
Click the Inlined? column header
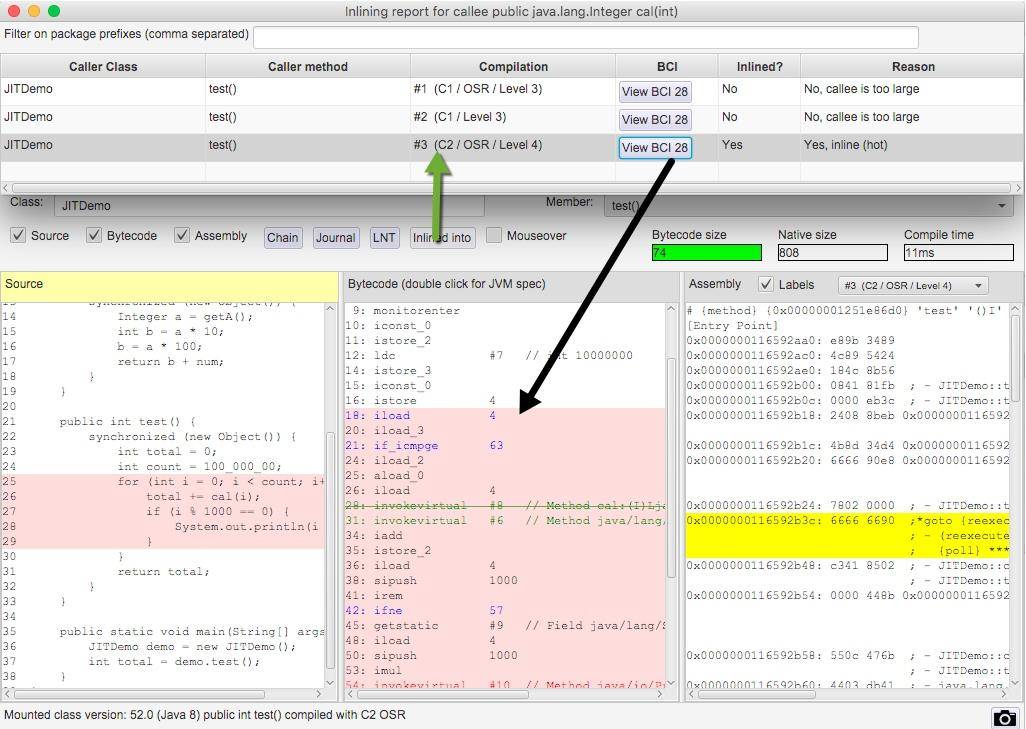[x=759, y=67]
